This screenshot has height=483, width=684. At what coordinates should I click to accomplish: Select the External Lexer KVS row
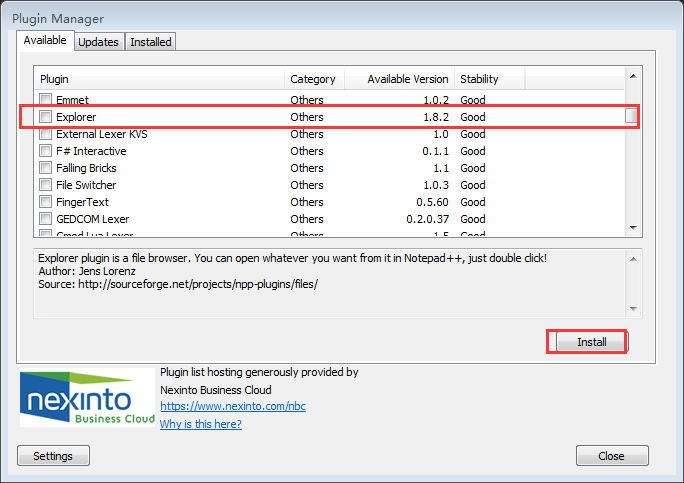click(x=329, y=134)
